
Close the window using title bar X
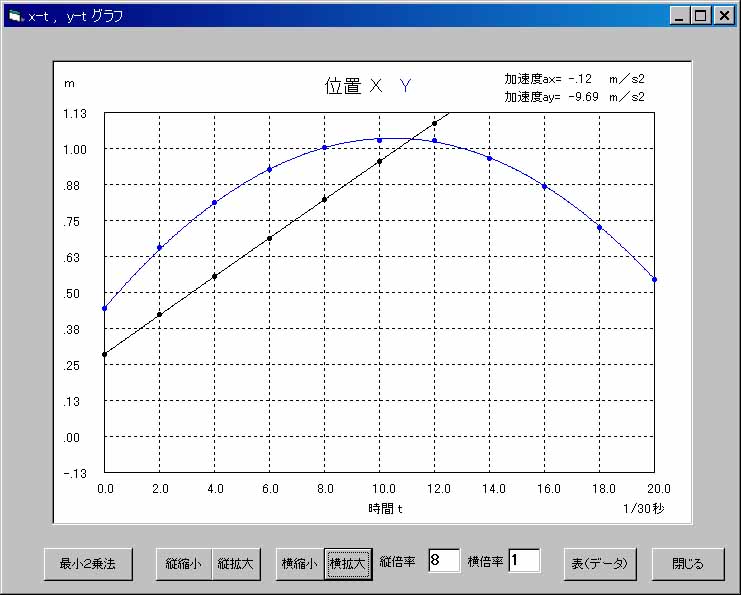click(722, 16)
